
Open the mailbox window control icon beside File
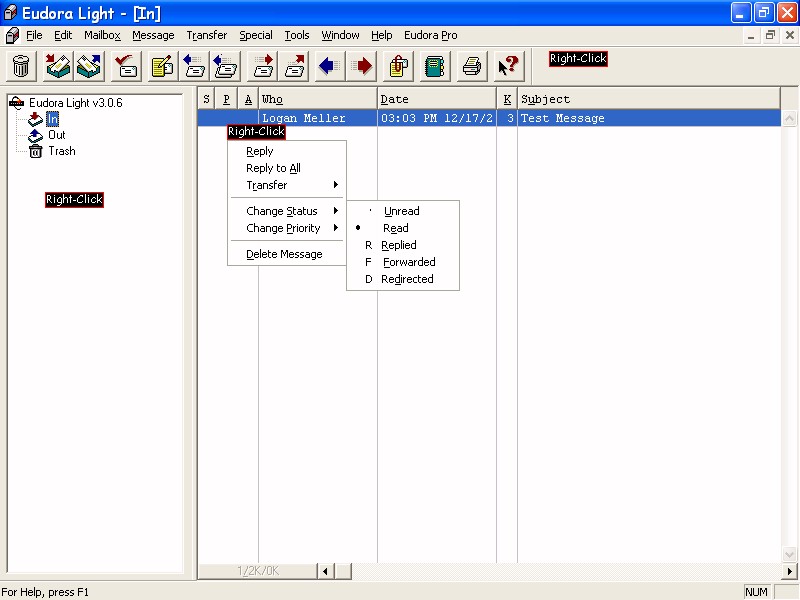[x=12, y=35]
